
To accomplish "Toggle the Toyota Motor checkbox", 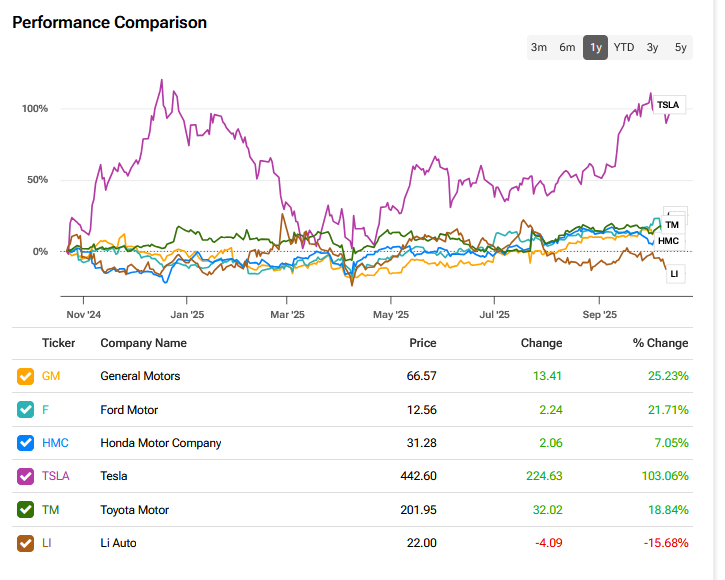I will pyautogui.click(x=25, y=510).
